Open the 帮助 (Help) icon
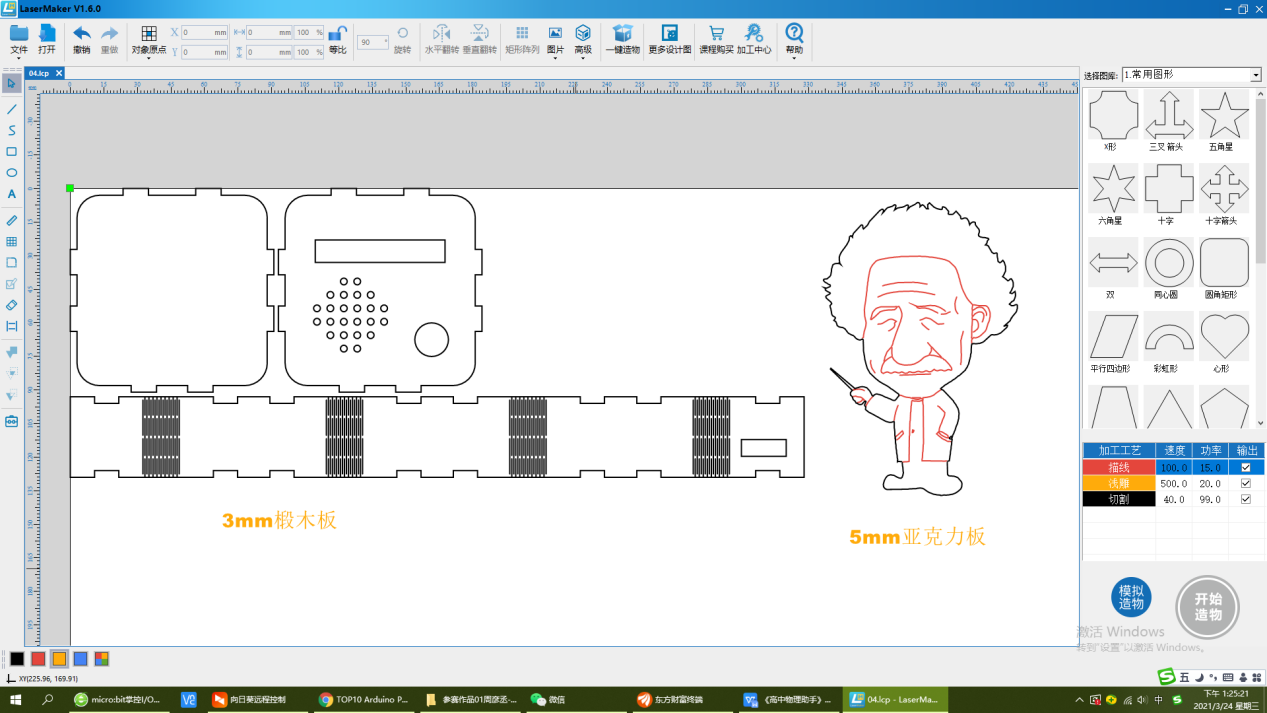This screenshot has height=713, width=1267. tap(794, 33)
